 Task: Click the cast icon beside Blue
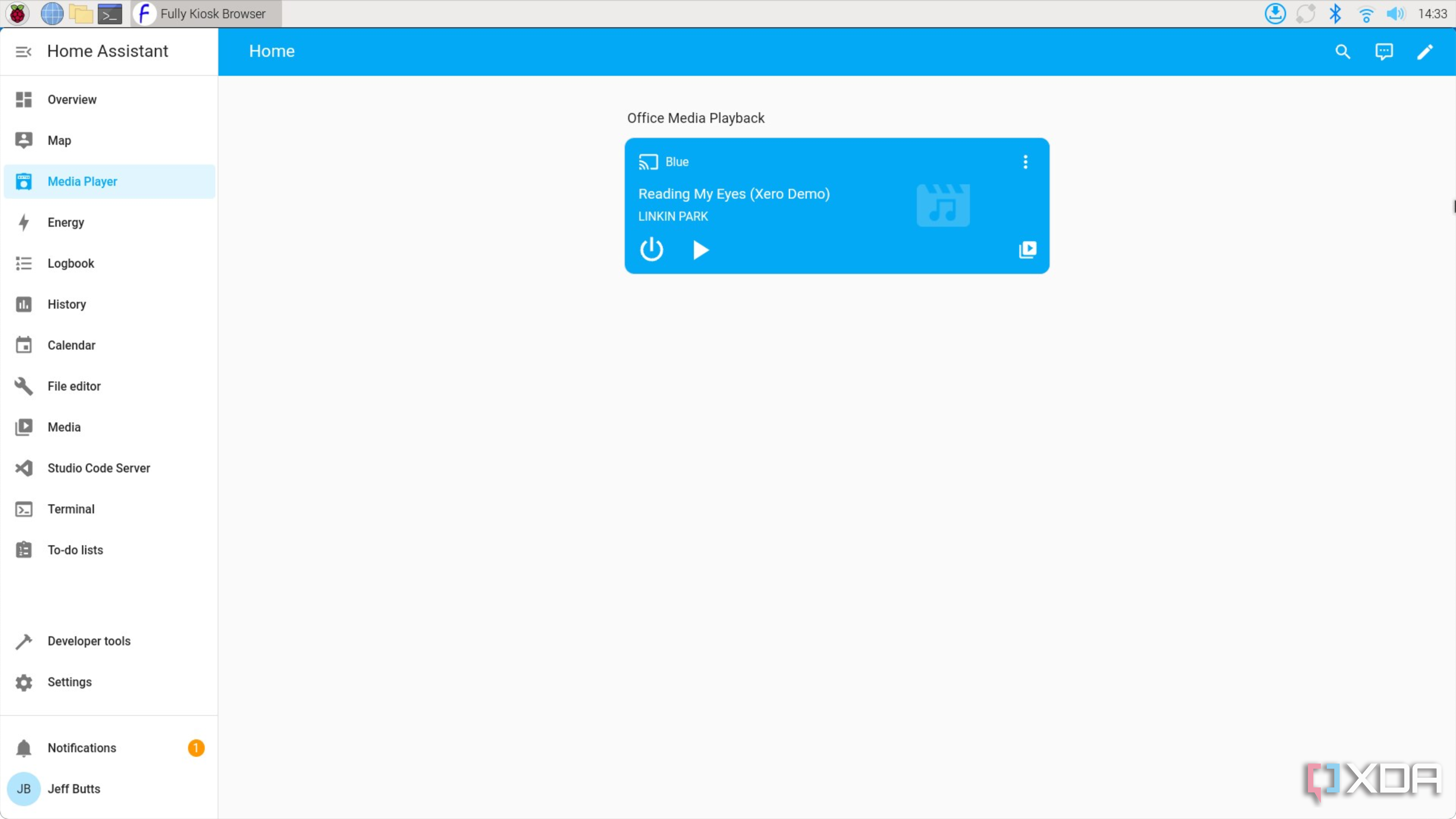(648, 162)
